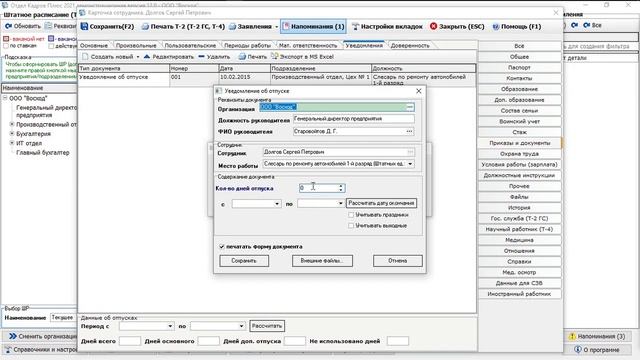Click the Экспорт в MS Excel icon
This screenshot has height=360, width=640.
[x=275, y=56]
